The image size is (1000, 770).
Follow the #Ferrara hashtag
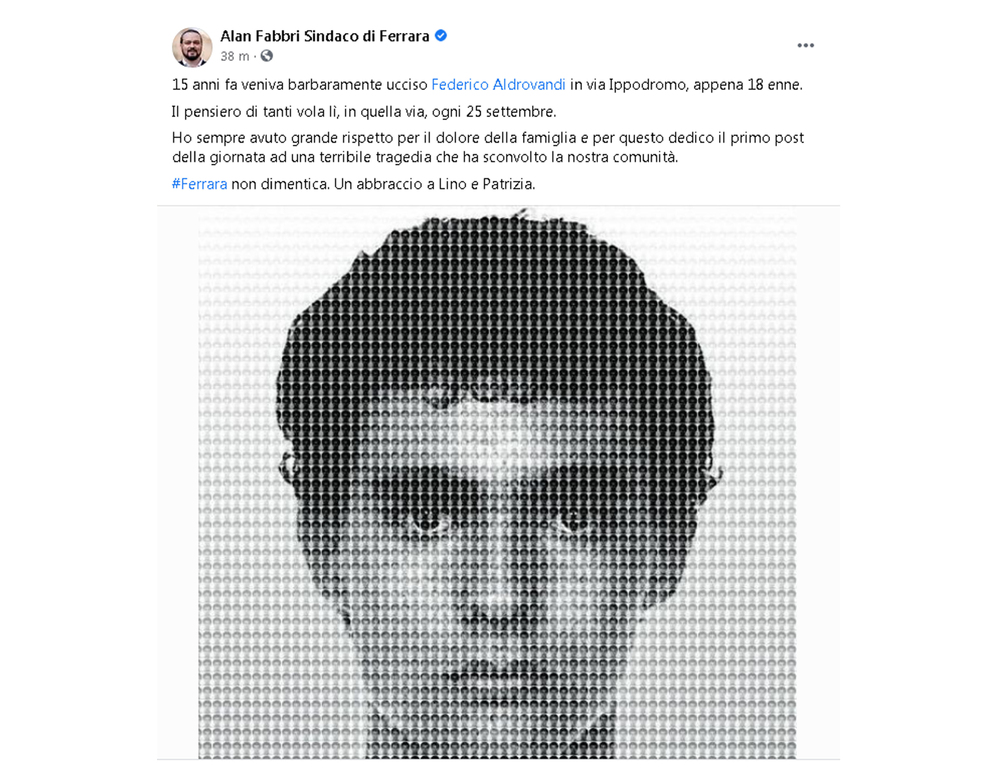[x=200, y=184]
